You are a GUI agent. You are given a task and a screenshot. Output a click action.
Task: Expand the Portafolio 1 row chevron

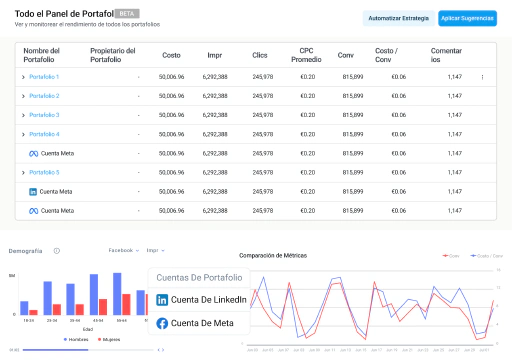coord(23,77)
